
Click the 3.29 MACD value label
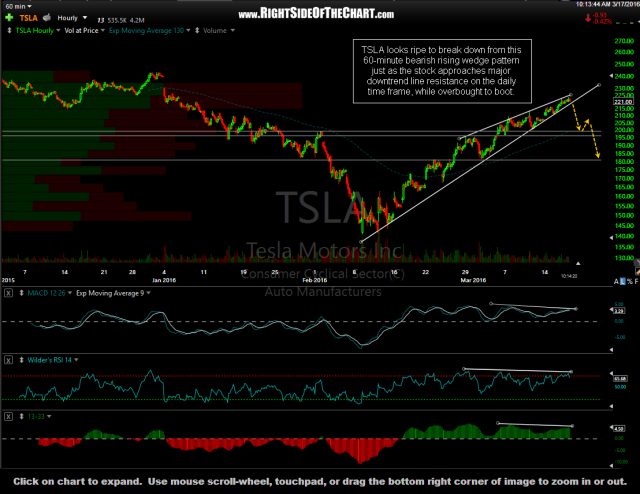pos(619,311)
